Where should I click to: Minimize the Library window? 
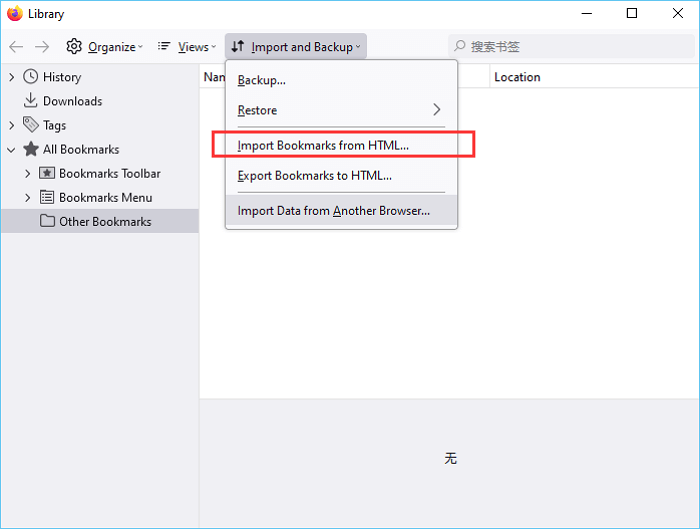(587, 13)
